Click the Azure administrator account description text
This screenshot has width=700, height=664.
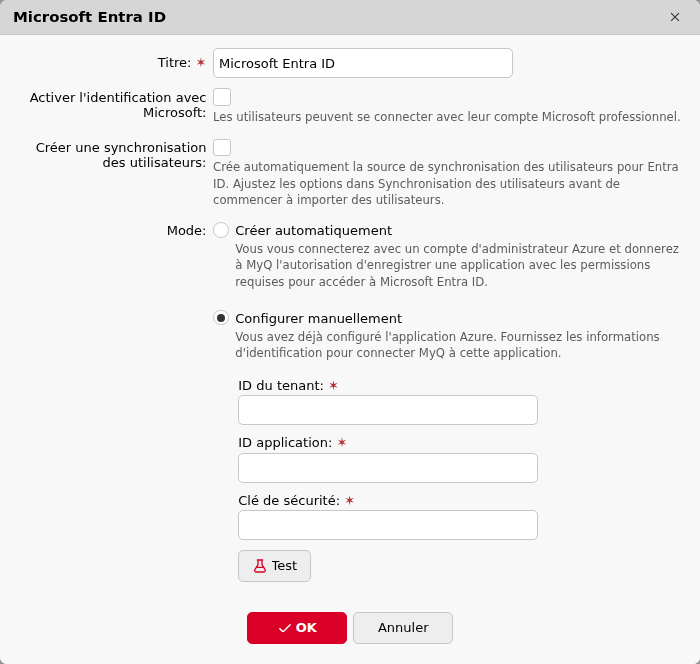coord(457,265)
